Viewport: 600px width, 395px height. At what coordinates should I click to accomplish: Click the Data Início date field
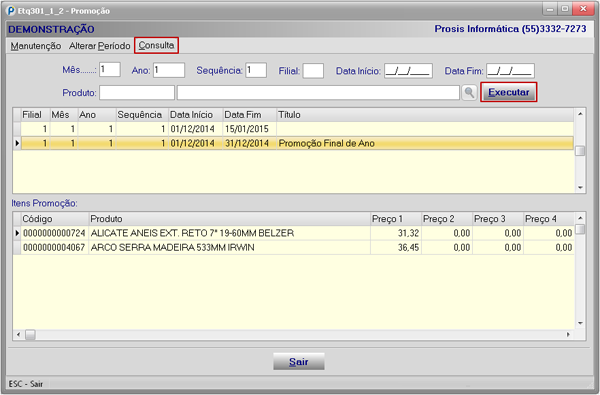(x=408, y=71)
